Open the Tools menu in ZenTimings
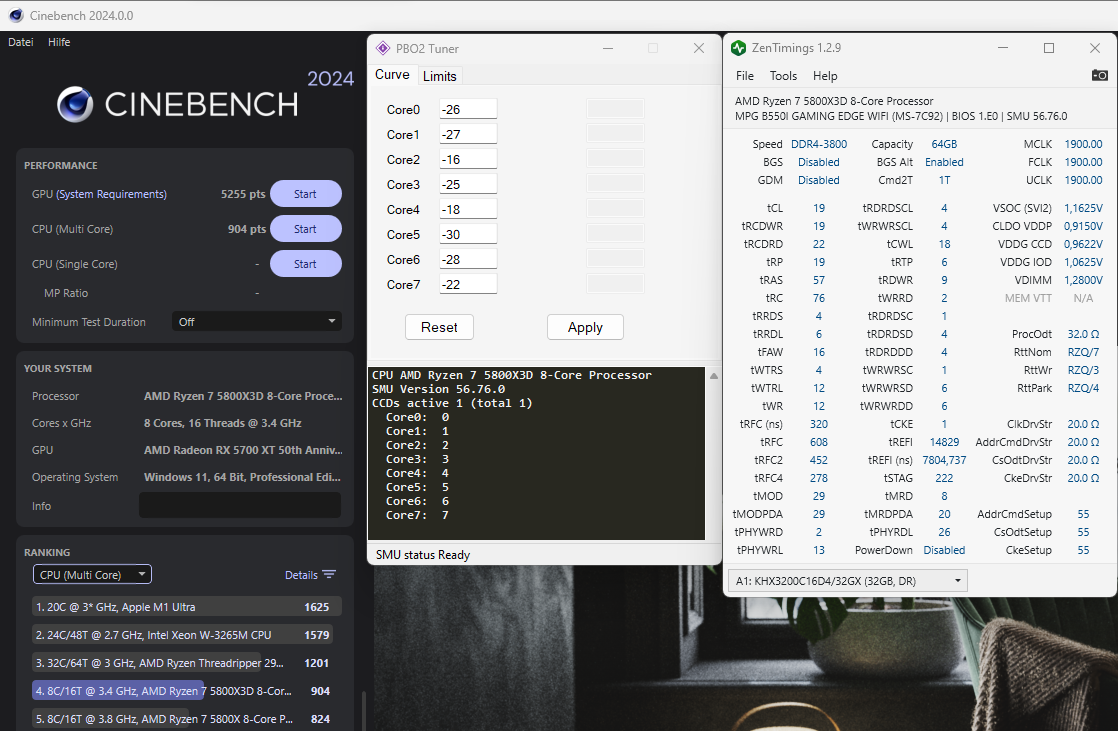Image resolution: width=1118 pixels, height=731 pixels. click(783, 76)
